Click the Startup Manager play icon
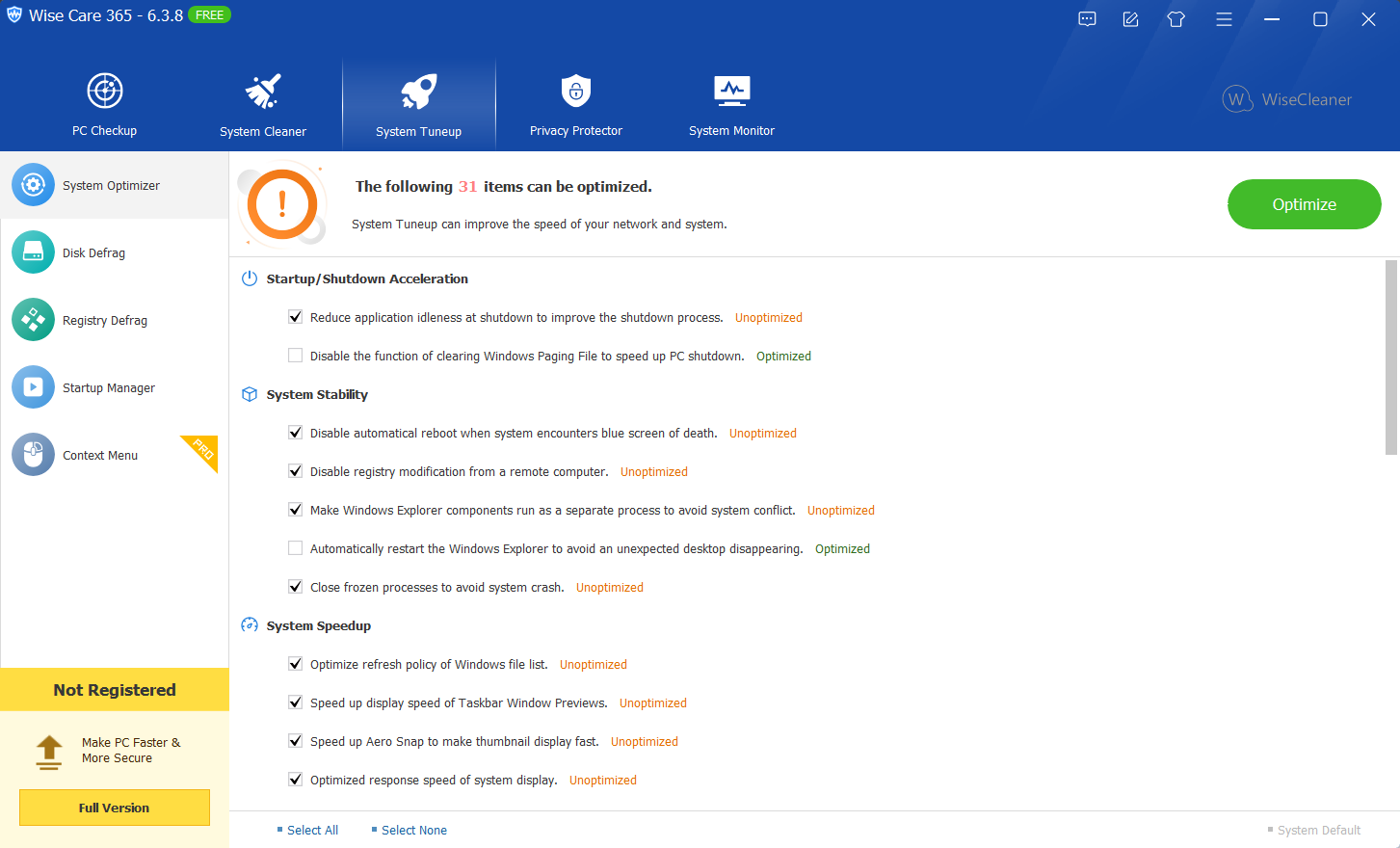This screenshot has width=1400, height=848. (33, 387)
